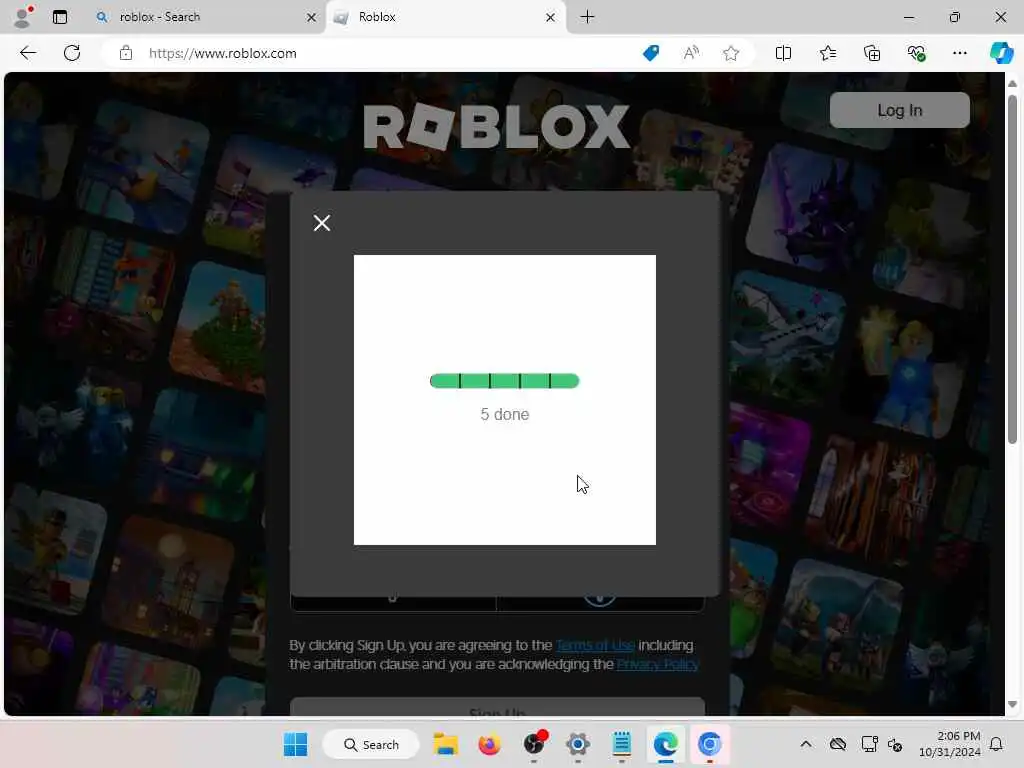Click the green progress bar
Viewport: 1024px width, 768px height.
[x=504, y=381]
